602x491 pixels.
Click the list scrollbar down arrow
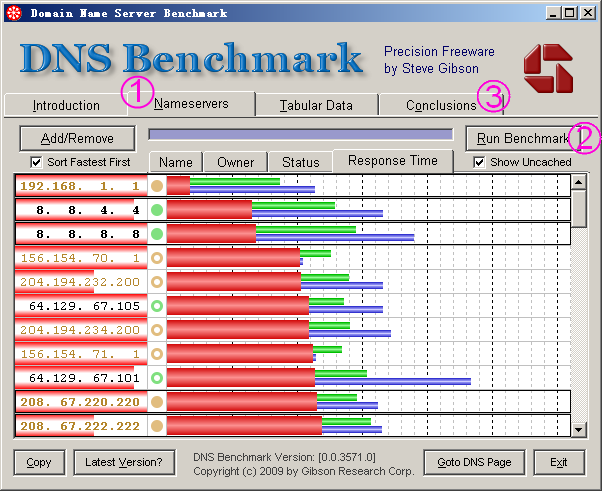(579, 430)
